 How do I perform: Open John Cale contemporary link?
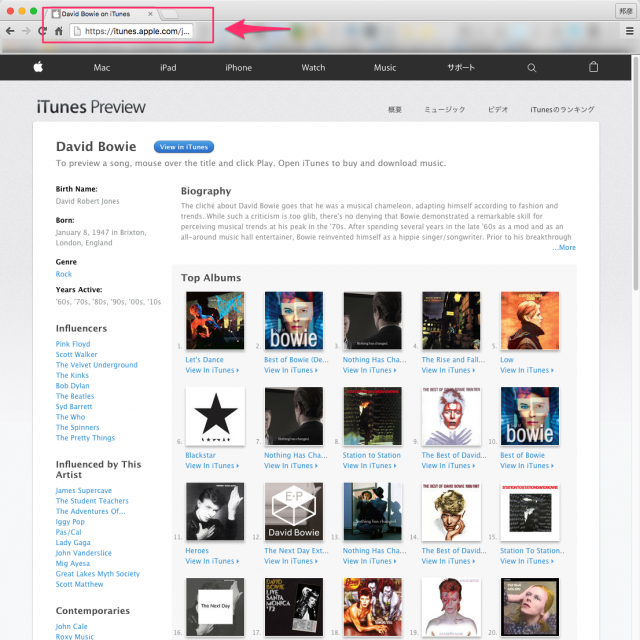[x=71, y=626]
